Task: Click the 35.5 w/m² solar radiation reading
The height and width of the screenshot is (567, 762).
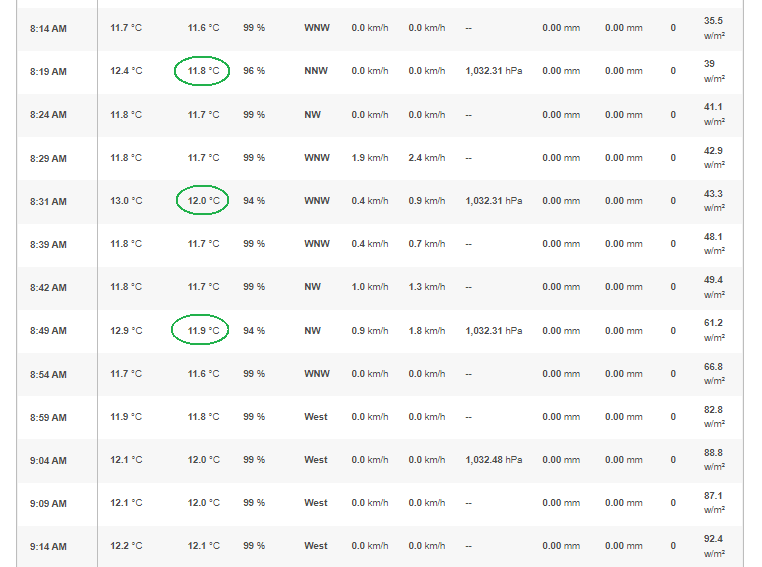Action: click(714, 28)
